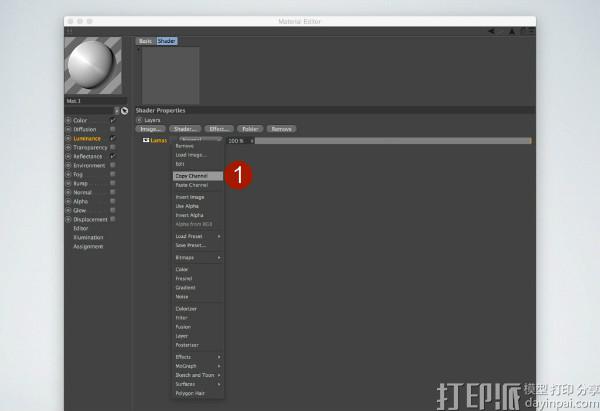Toggle the Reflectance channel checkbox

pos(113,156)
